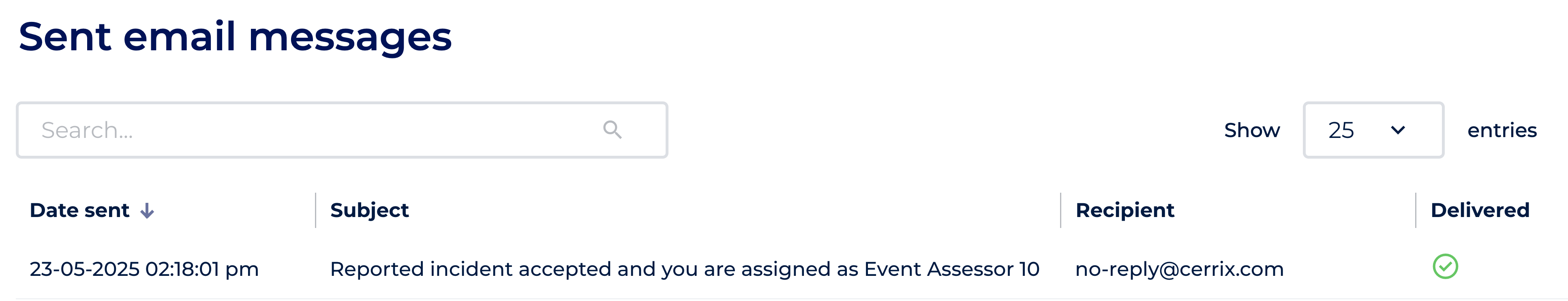This screenshot has width=1568, height=301.
Task: Click the 23-05-2025 02:18:01 pm date cell
Action: point(144,269)
